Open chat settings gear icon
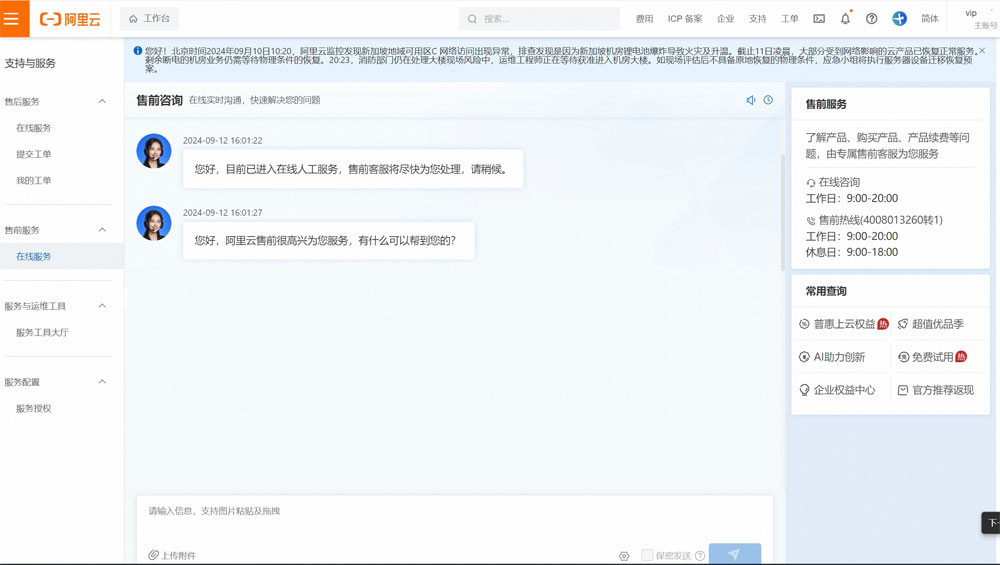The image size is (1000, 565). tap(624, 556)
